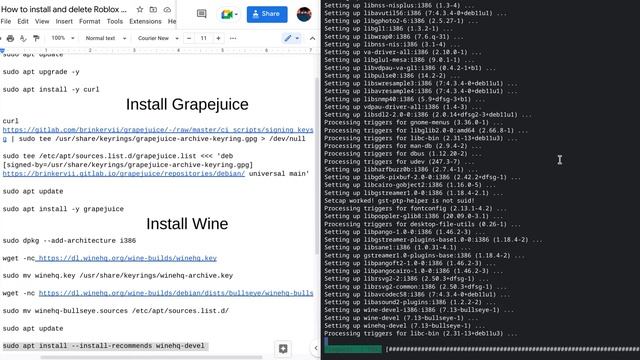Screen dimensions: 640x360
Task: Click terminal line 'Setting up wine-devel (7.13'
Action: pos(401,318)
